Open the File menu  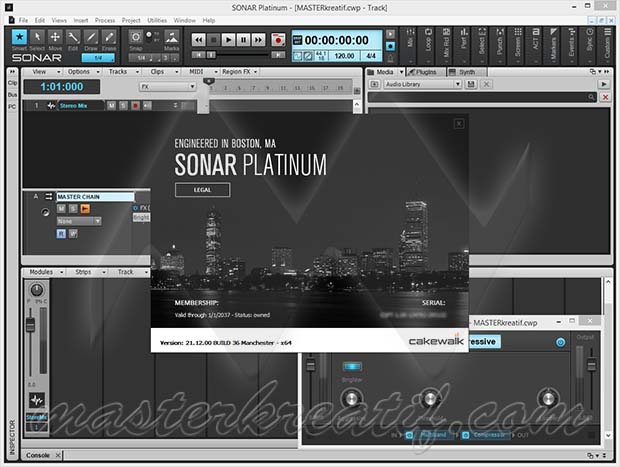tap(23, 20)
